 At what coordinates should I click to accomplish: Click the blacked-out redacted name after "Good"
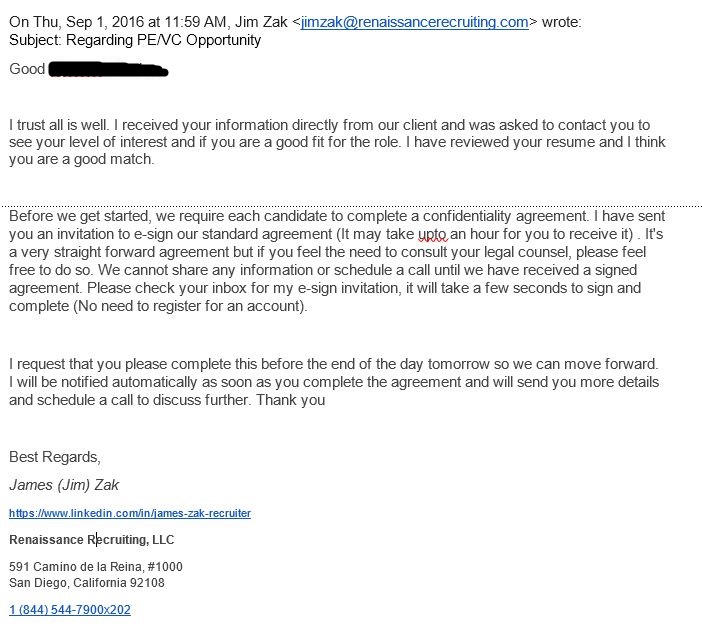coord(107,70)
